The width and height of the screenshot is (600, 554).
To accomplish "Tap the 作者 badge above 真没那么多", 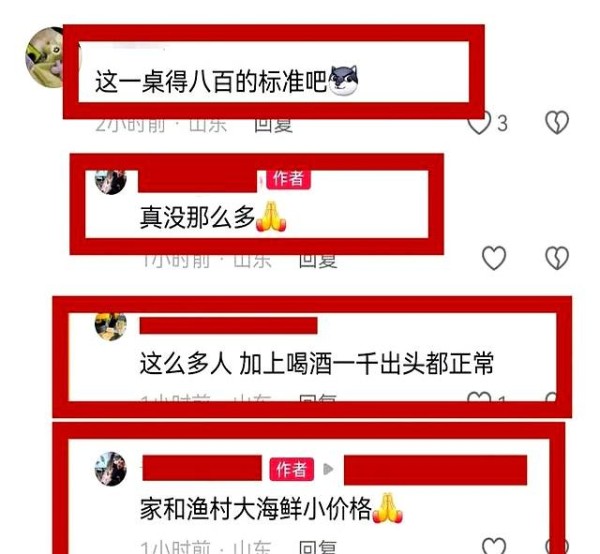I will pos(288,179).
